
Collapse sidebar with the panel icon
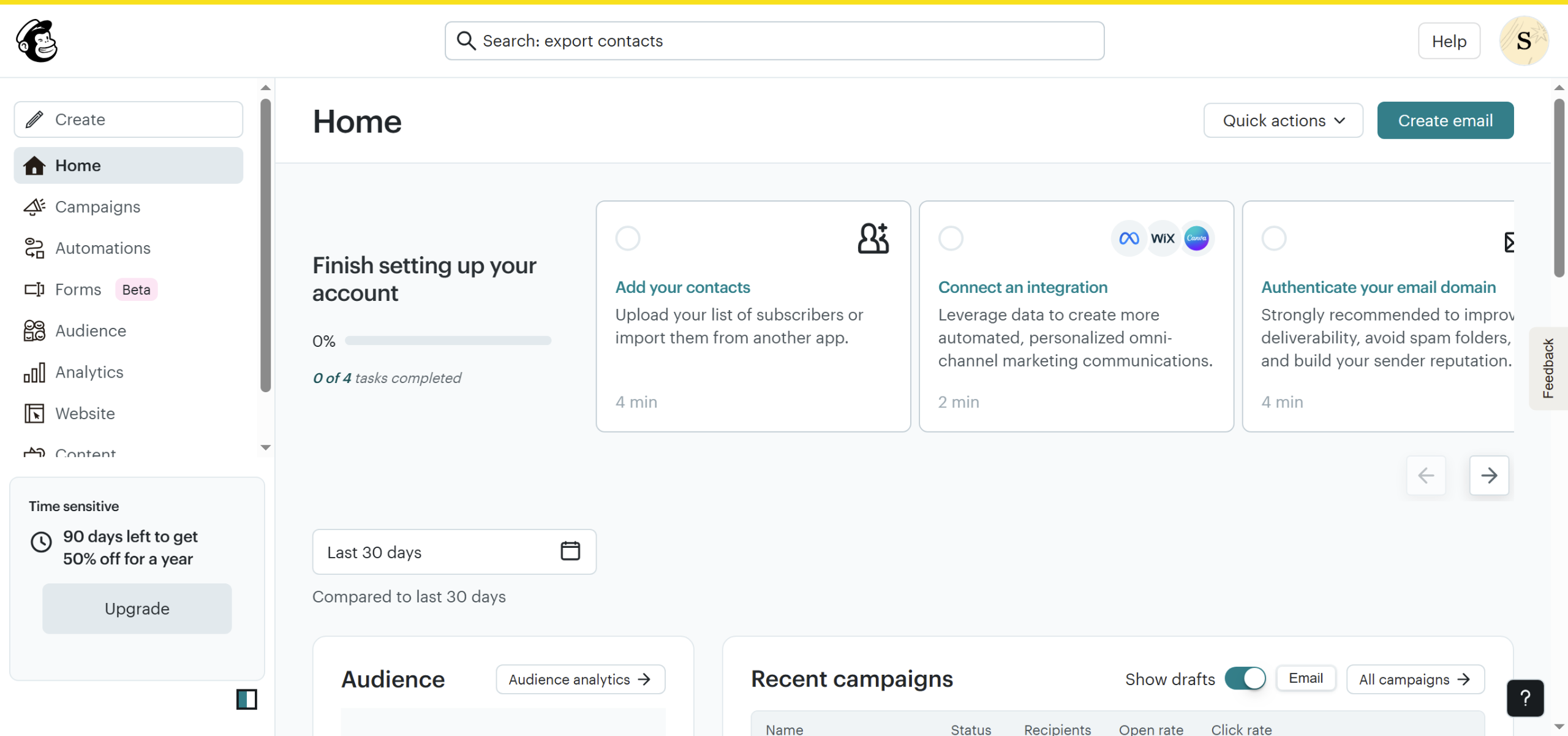[x=246, y=699]
